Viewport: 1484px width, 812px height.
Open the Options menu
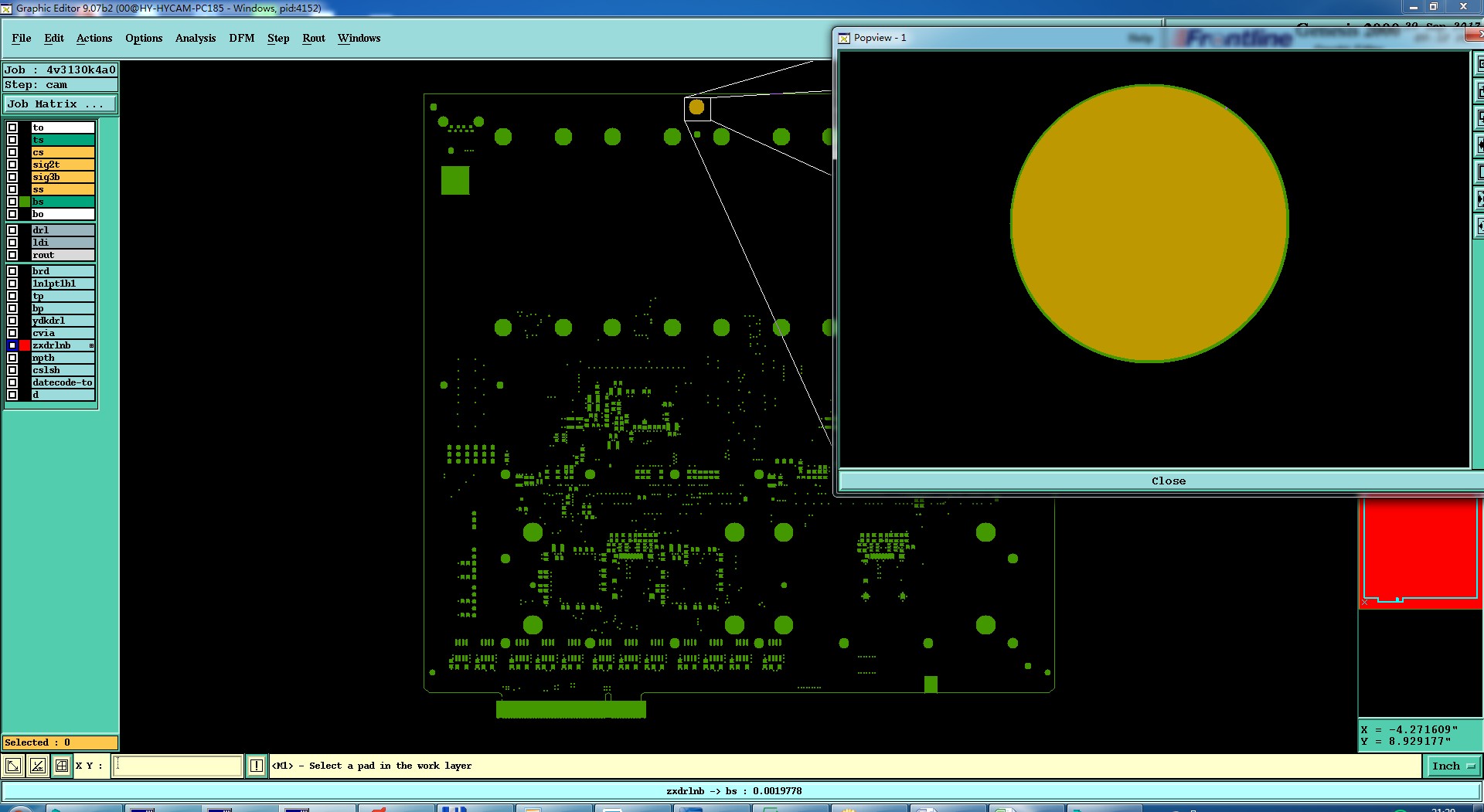144,38
